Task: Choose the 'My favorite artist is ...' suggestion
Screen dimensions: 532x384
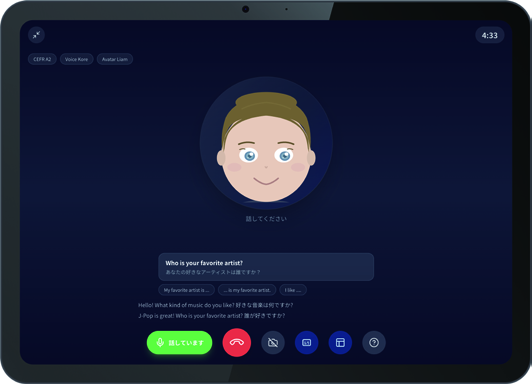Action: coord(186,290)
